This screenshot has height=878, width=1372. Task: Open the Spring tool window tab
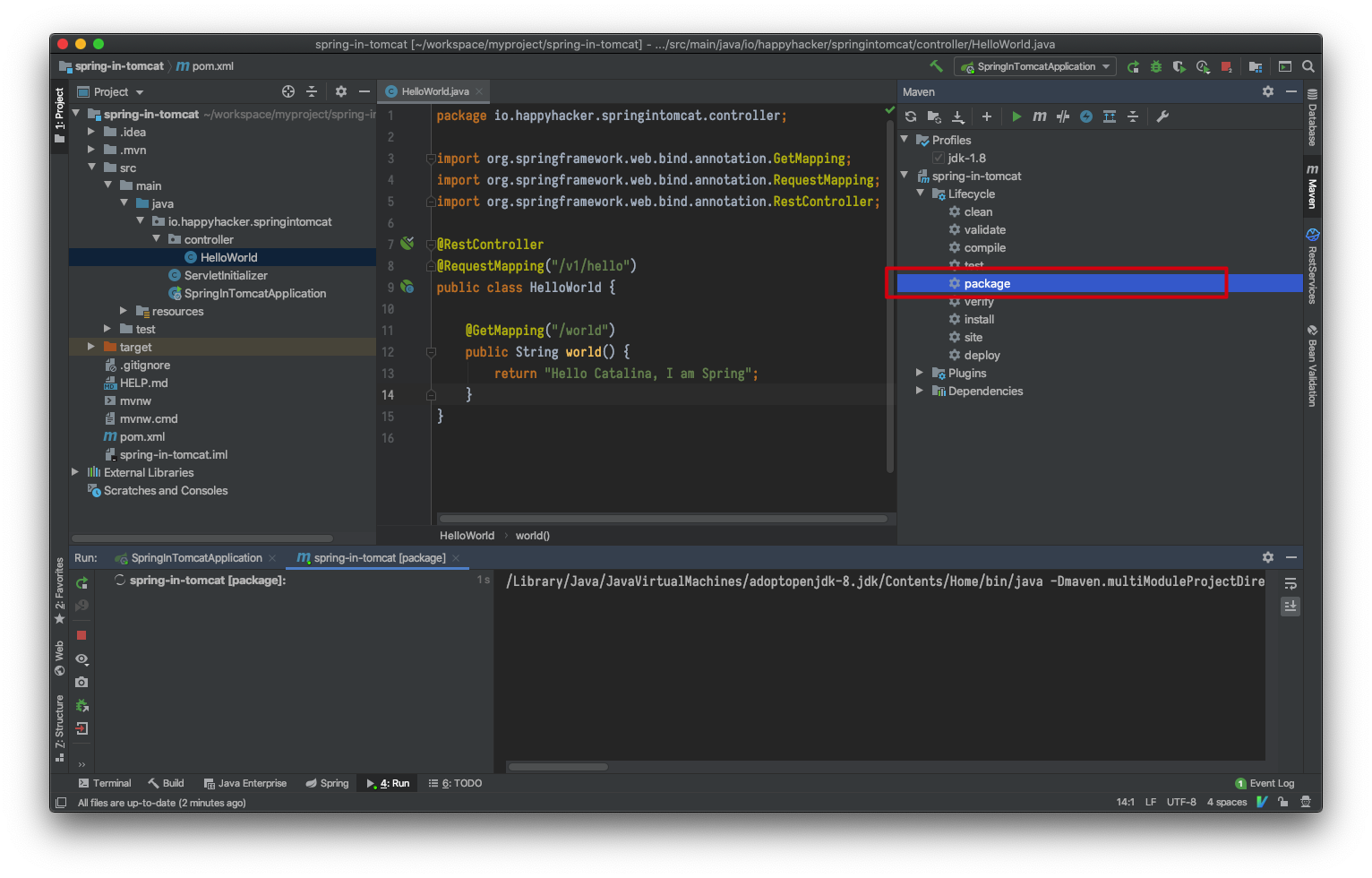327,783
